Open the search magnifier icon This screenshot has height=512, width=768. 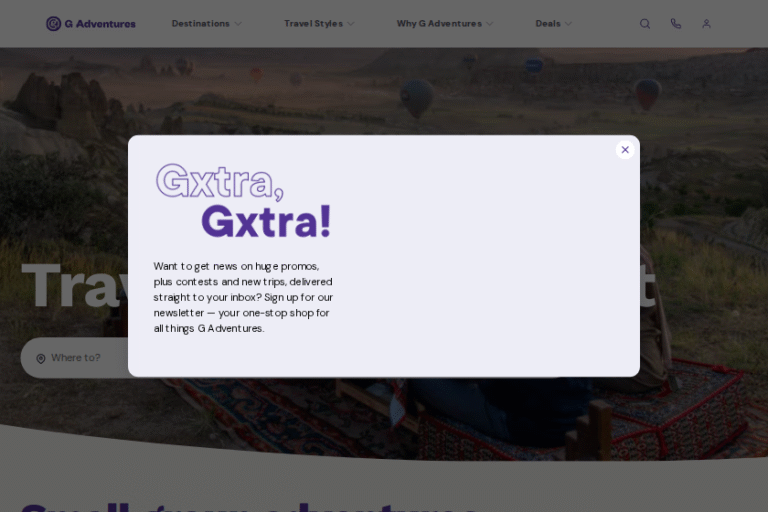(x=645, y=24)
